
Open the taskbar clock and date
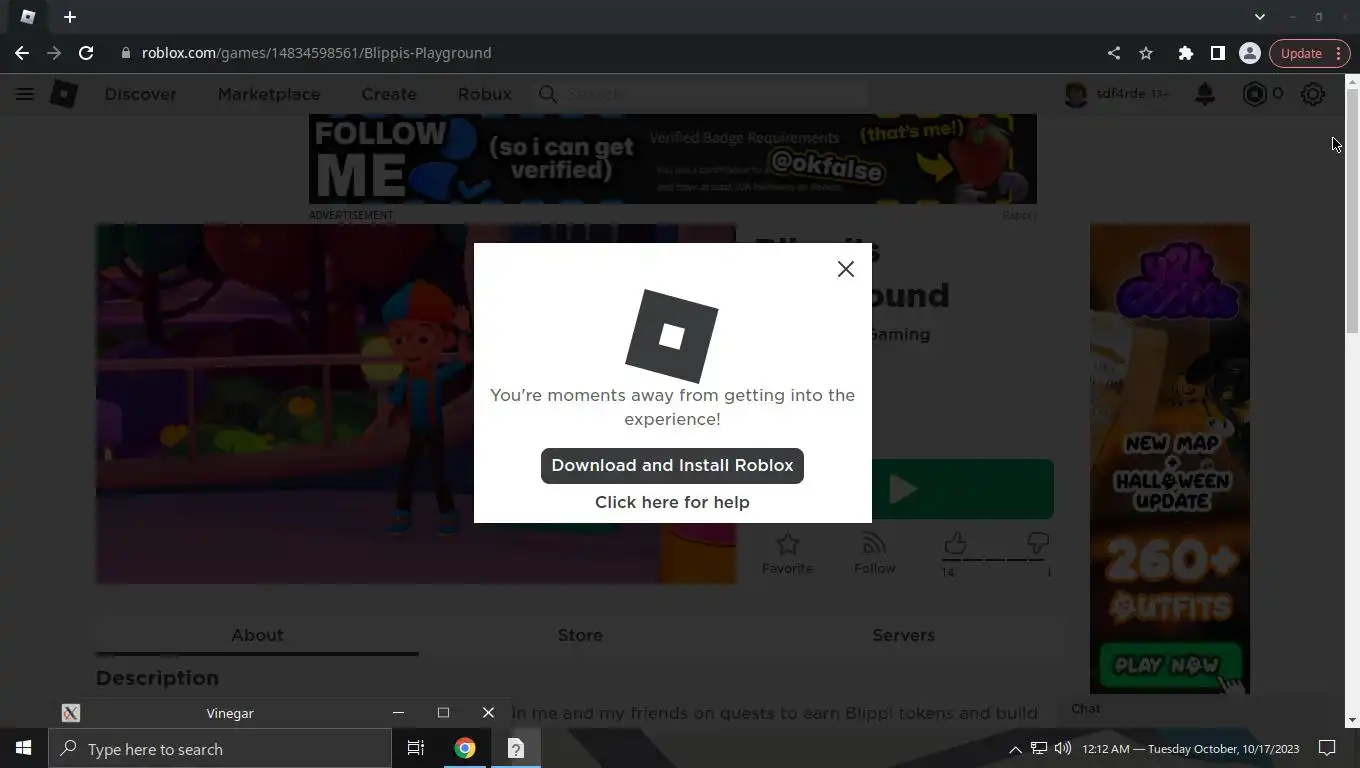(1190, 749)
